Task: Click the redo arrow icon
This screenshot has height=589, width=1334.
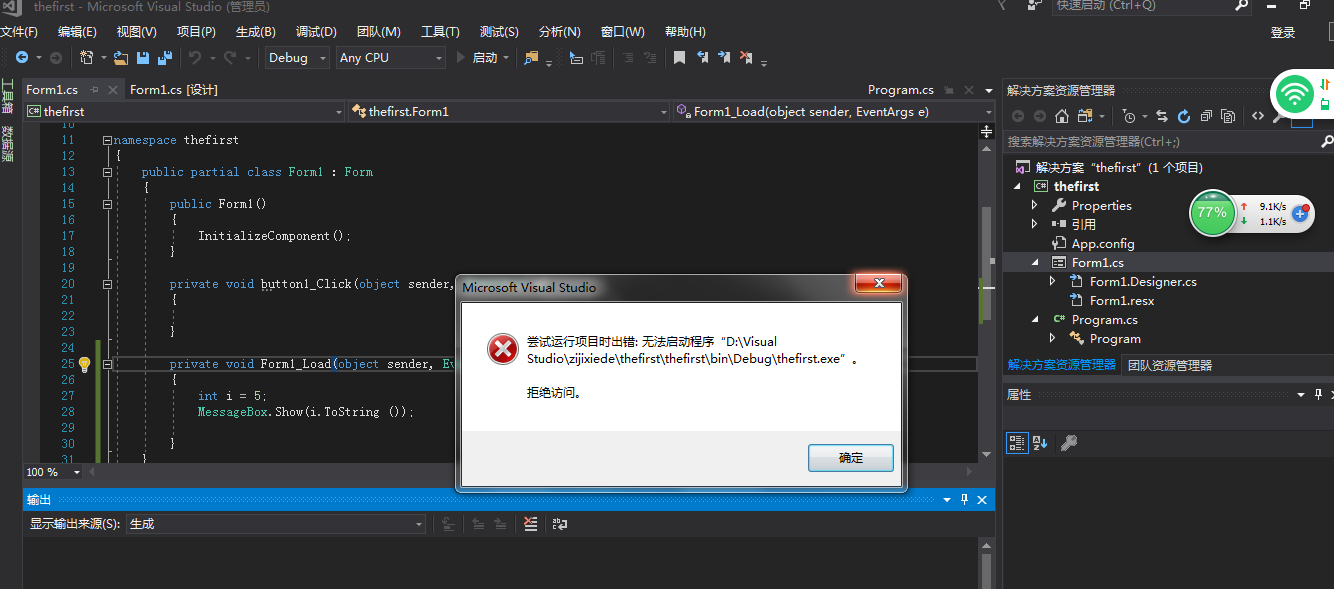Action: tap(230, 58)
